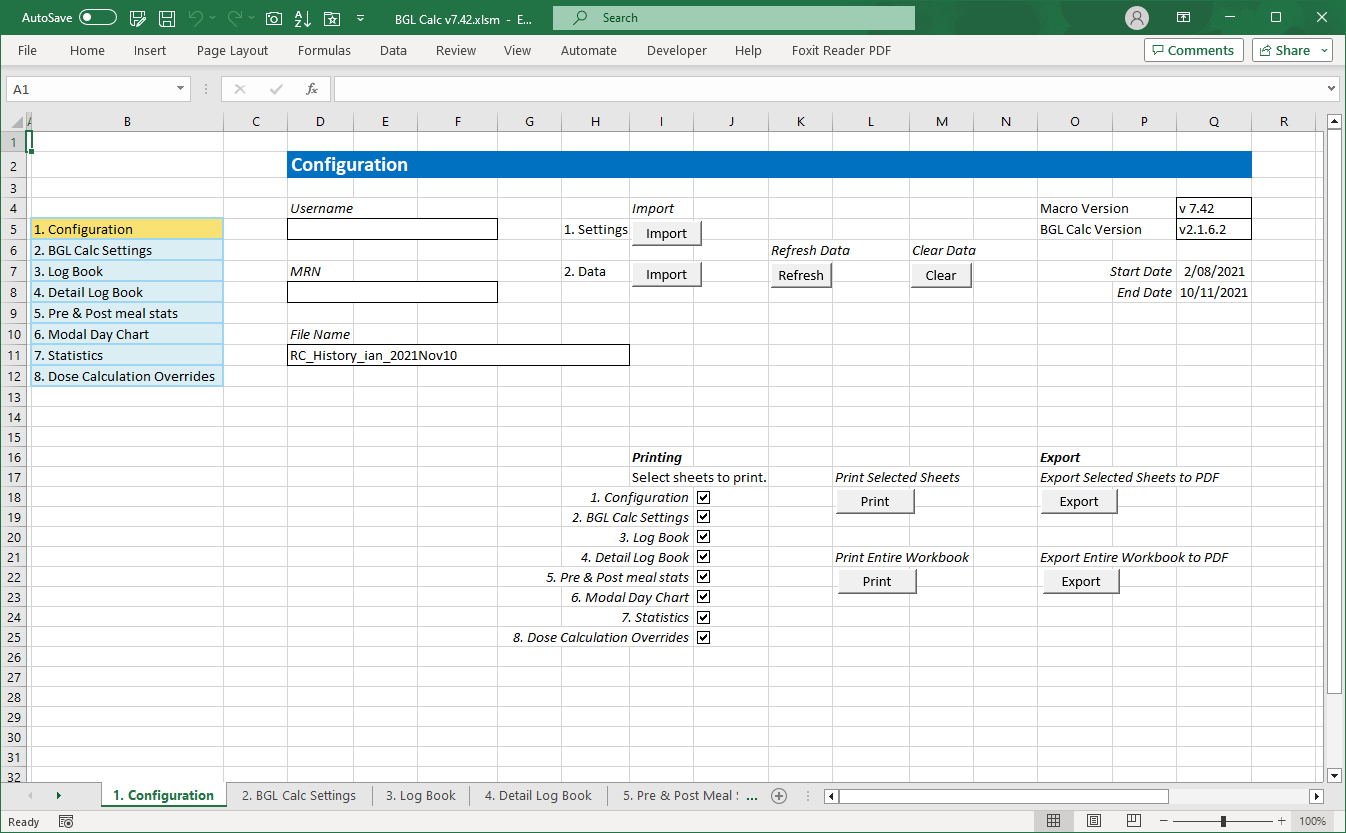Uncheck the 7. Statistics print checkbox
The width and height of the screenshot is (1346, 833).
[703, 617]
